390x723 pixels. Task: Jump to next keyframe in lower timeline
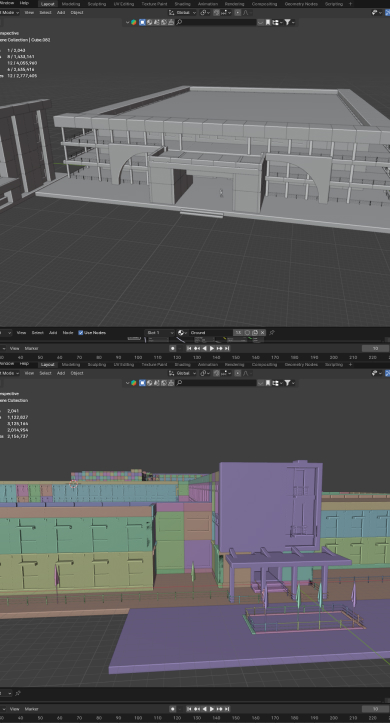click(219, 709)
